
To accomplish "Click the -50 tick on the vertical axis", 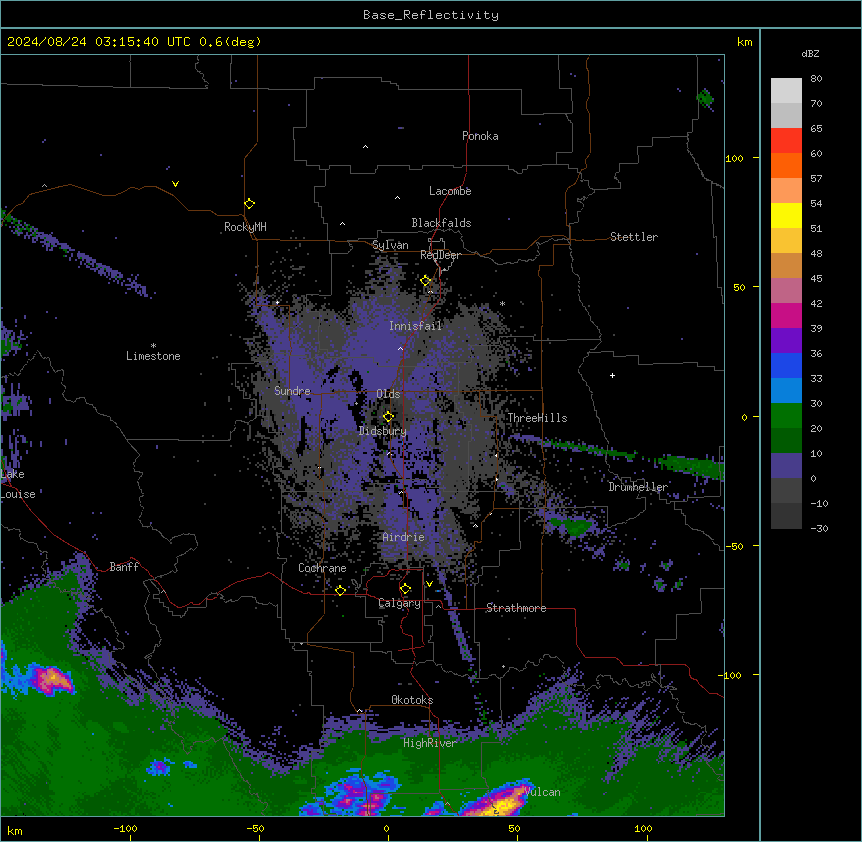I will tap(734, 546).
